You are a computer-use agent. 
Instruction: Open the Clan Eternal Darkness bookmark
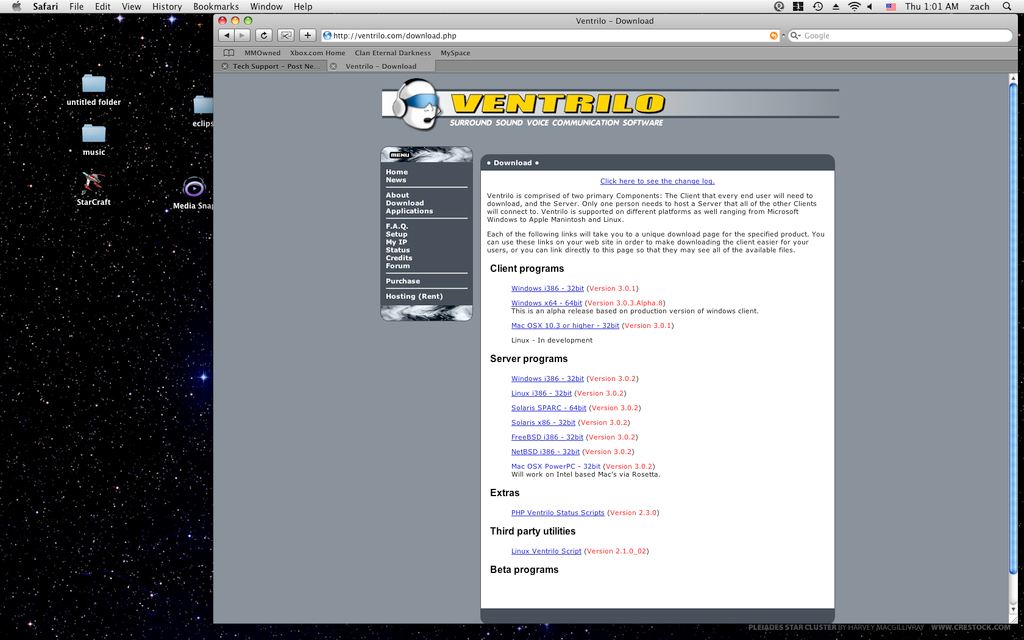392,53
